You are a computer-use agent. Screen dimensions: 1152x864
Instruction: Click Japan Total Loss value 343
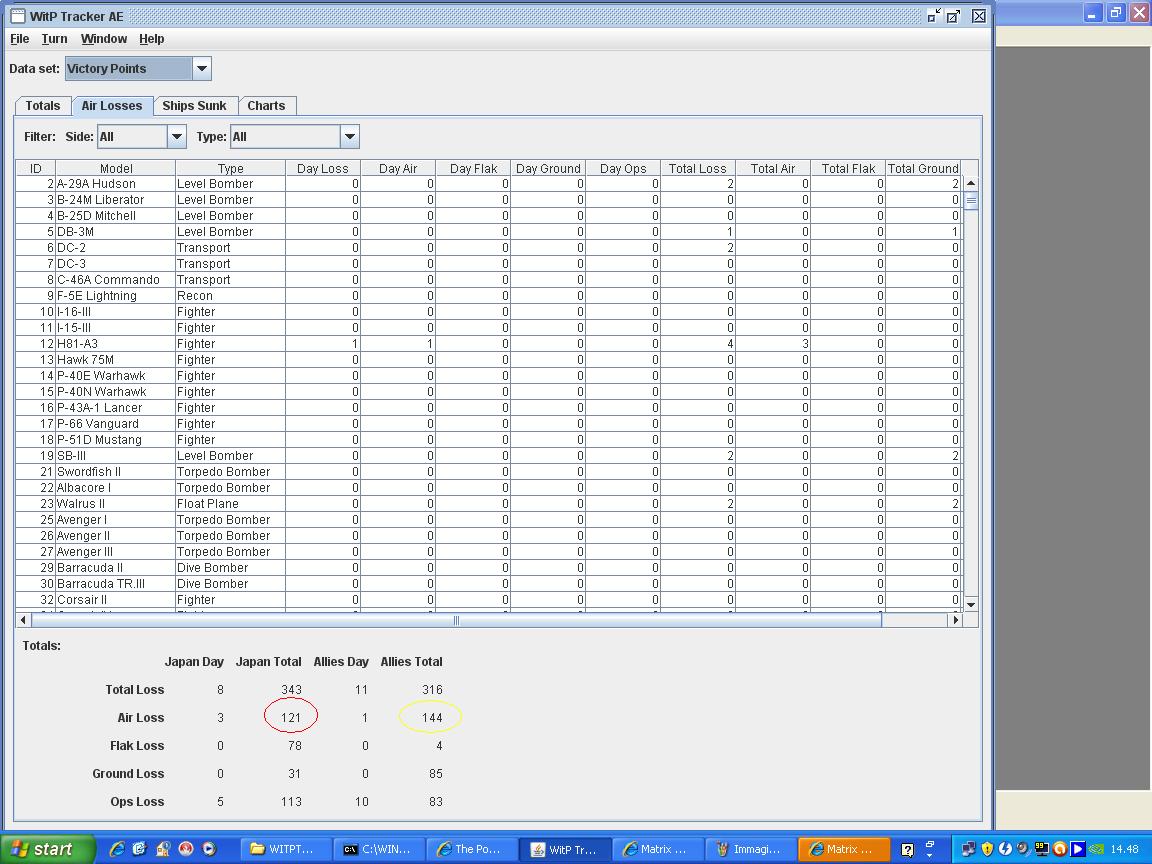pos(291,690)
